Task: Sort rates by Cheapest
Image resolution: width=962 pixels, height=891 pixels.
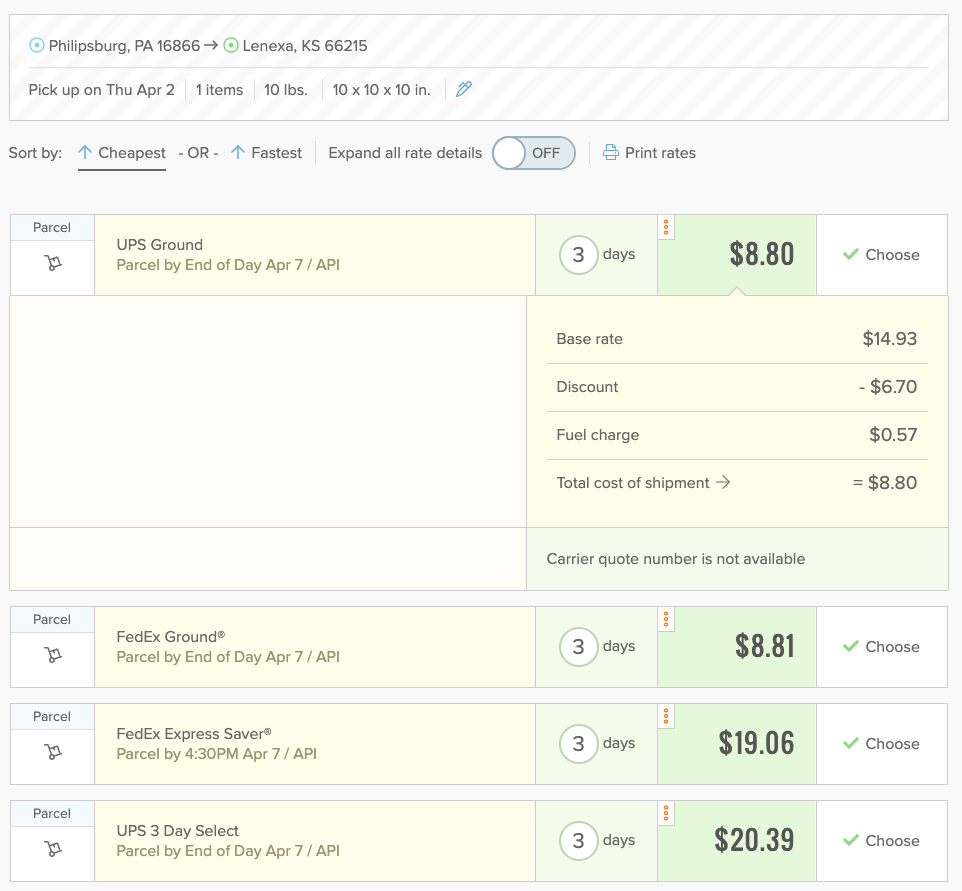Action: [122, 153]
